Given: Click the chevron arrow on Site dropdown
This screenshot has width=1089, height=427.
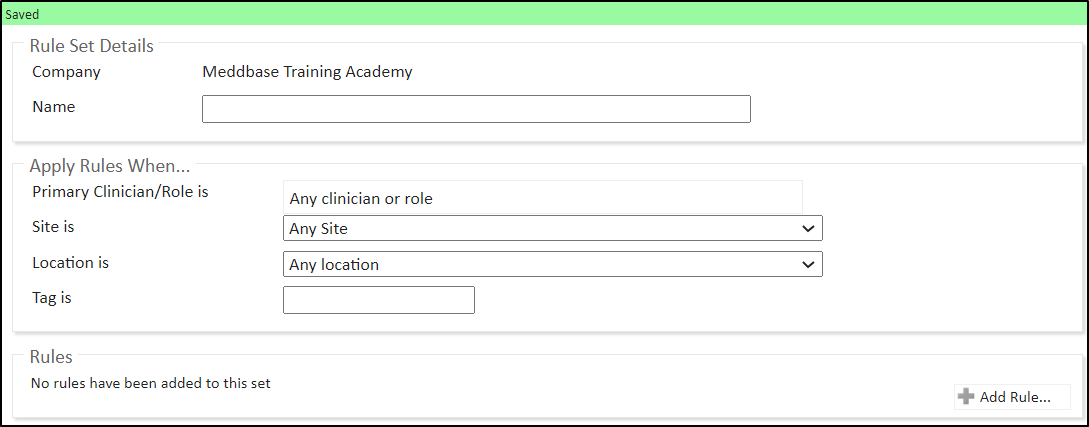Looking at the screenshot, I should point(808,228).
